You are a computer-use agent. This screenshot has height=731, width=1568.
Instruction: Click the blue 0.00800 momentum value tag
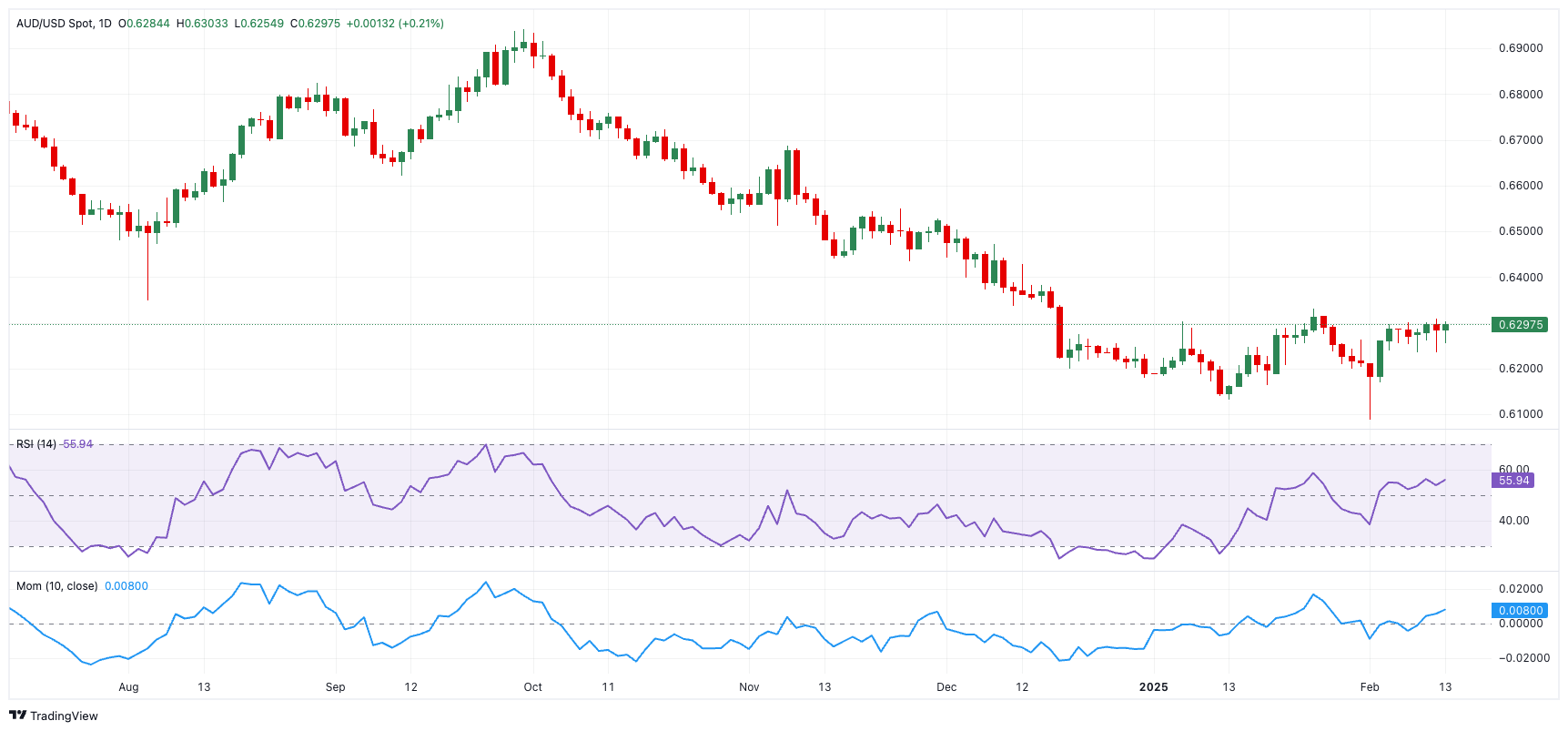pos(1520,611)
